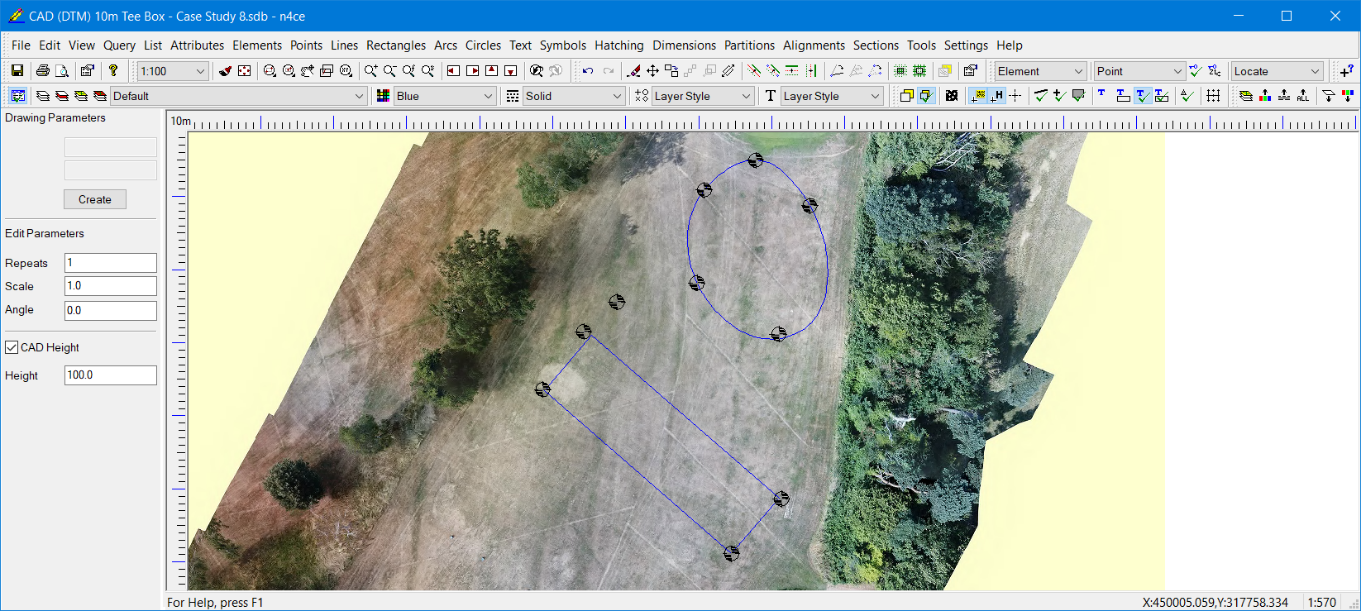This screenshot has height=611, width=1361.
Task: Click the 'Drawing Parameters' heading
Action: pyautogui.click(x=55, y=118)
